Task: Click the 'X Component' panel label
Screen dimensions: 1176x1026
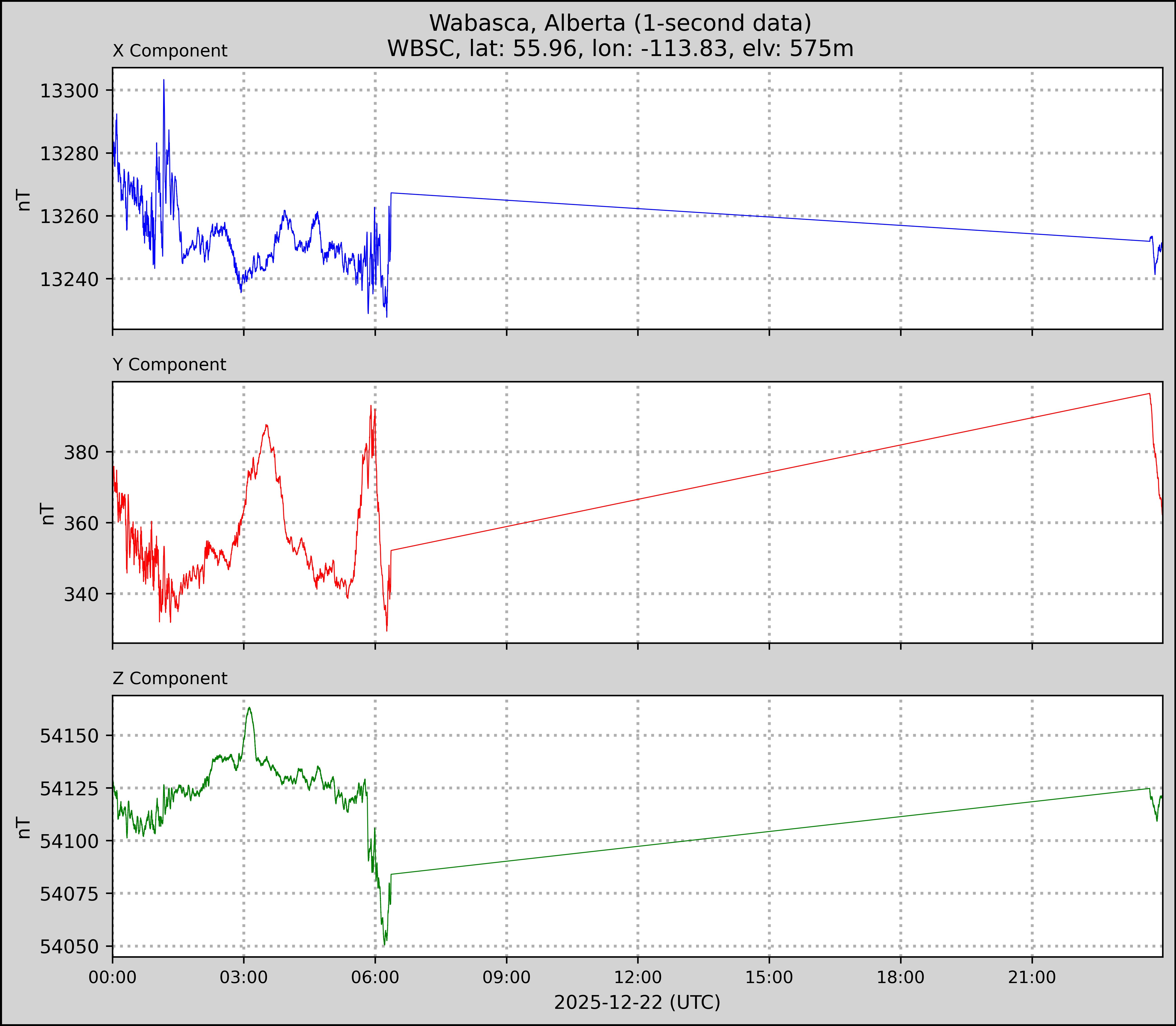Action: coord(170,51)
